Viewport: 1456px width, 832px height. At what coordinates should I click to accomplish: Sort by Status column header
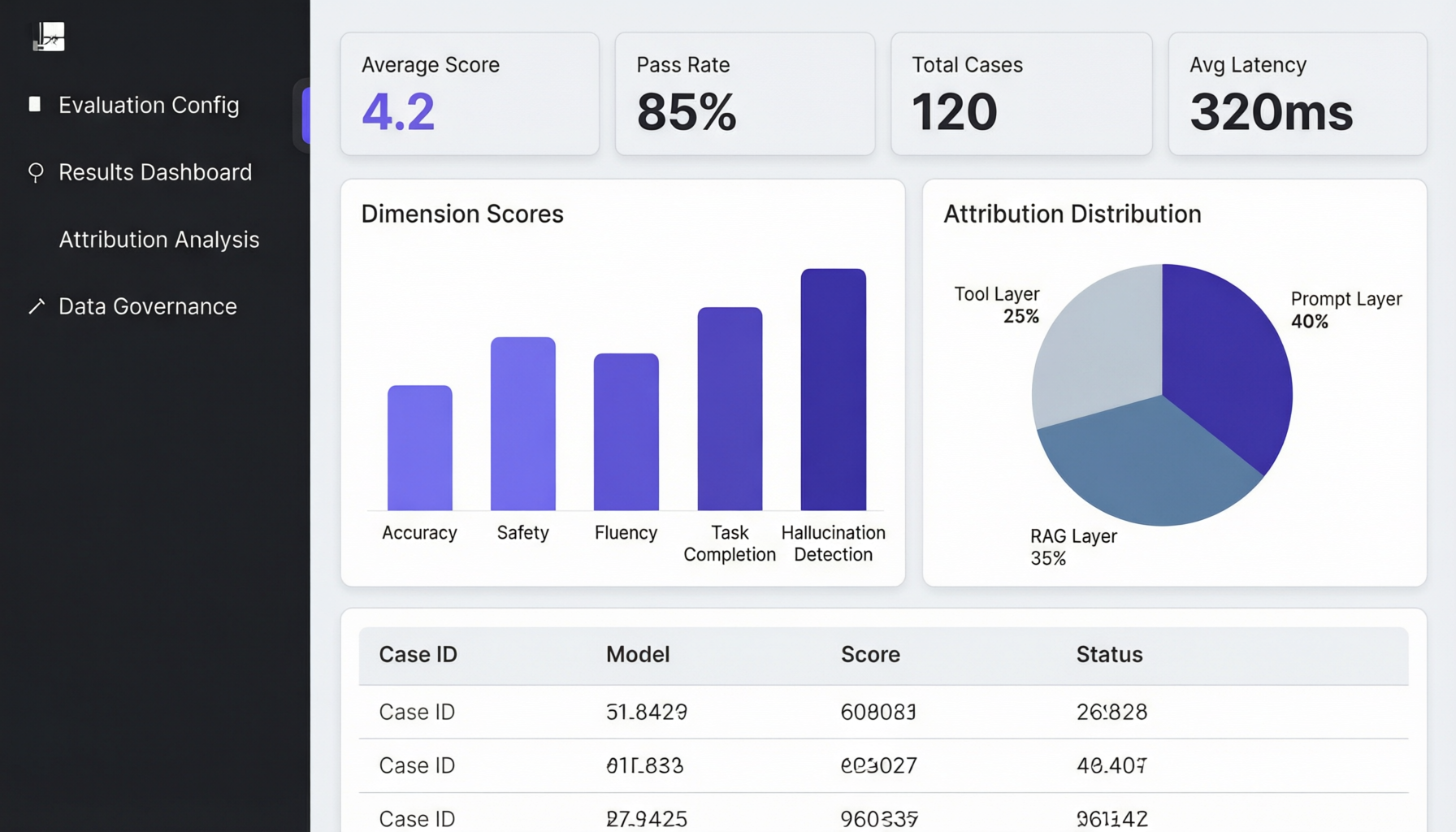(1110, 654)
